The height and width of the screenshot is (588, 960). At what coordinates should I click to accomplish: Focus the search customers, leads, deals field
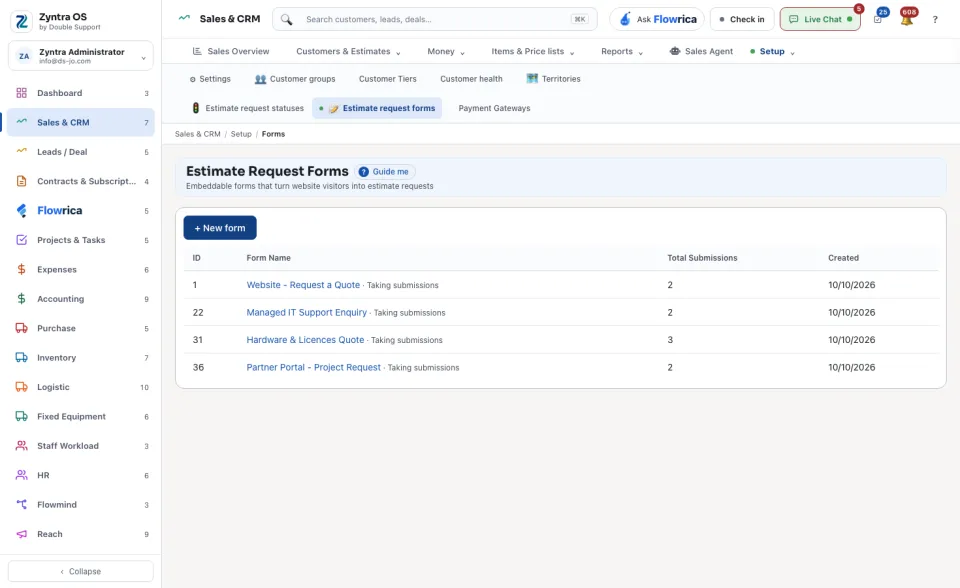pyautogui.click(x=435, y=20)
